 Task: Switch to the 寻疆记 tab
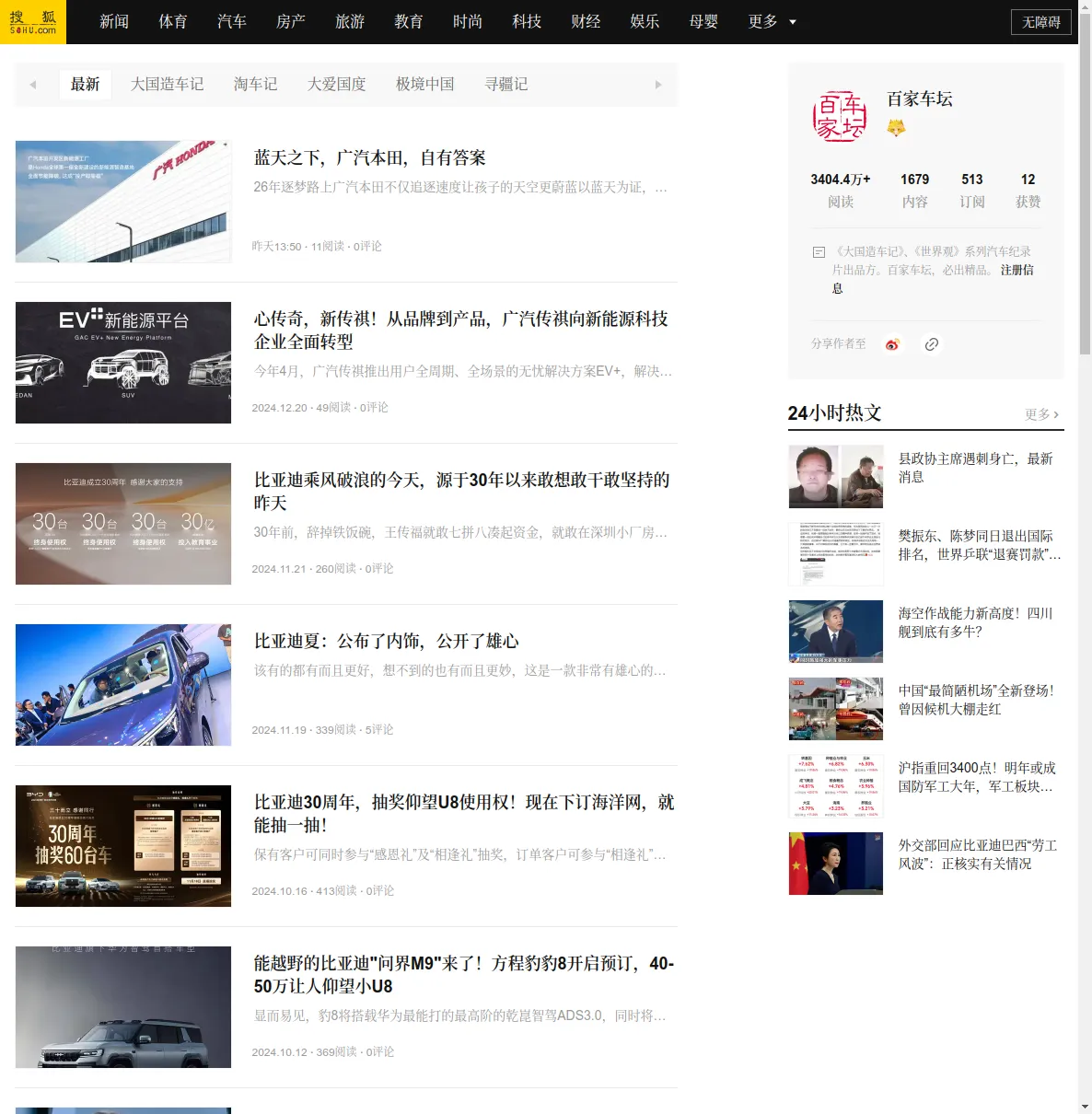(506, 85)
